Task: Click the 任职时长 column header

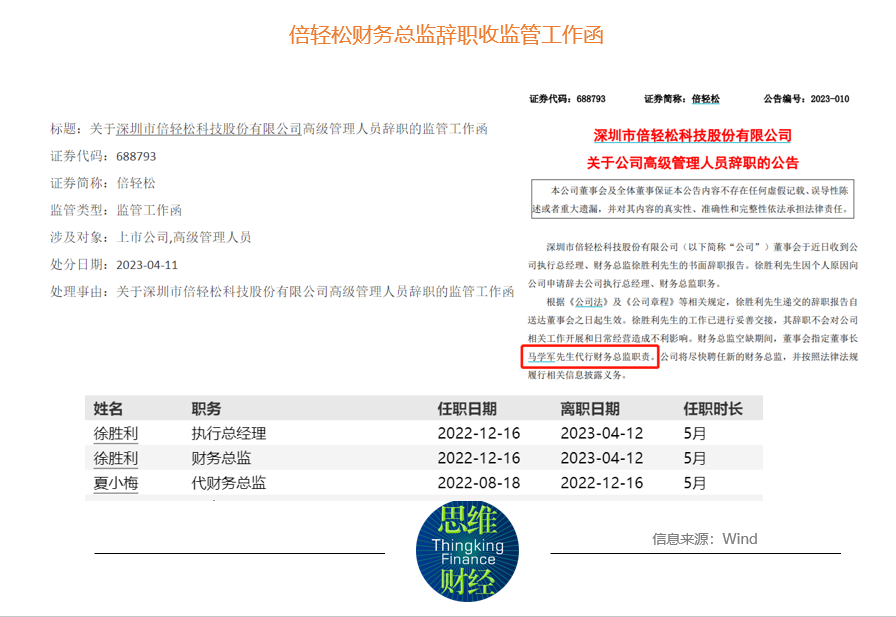Action: click(713, 408)
